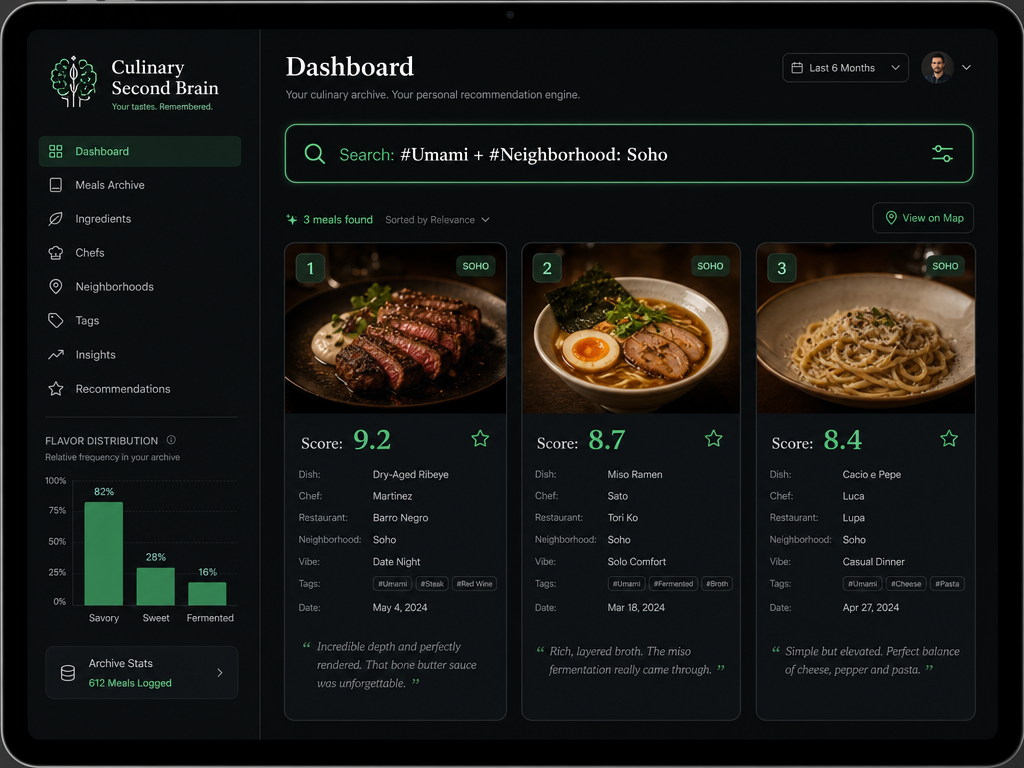Click the Savory bar in flavor chart
The image size is (1024, 768).
pyautogui.click(x=104, y=553)
